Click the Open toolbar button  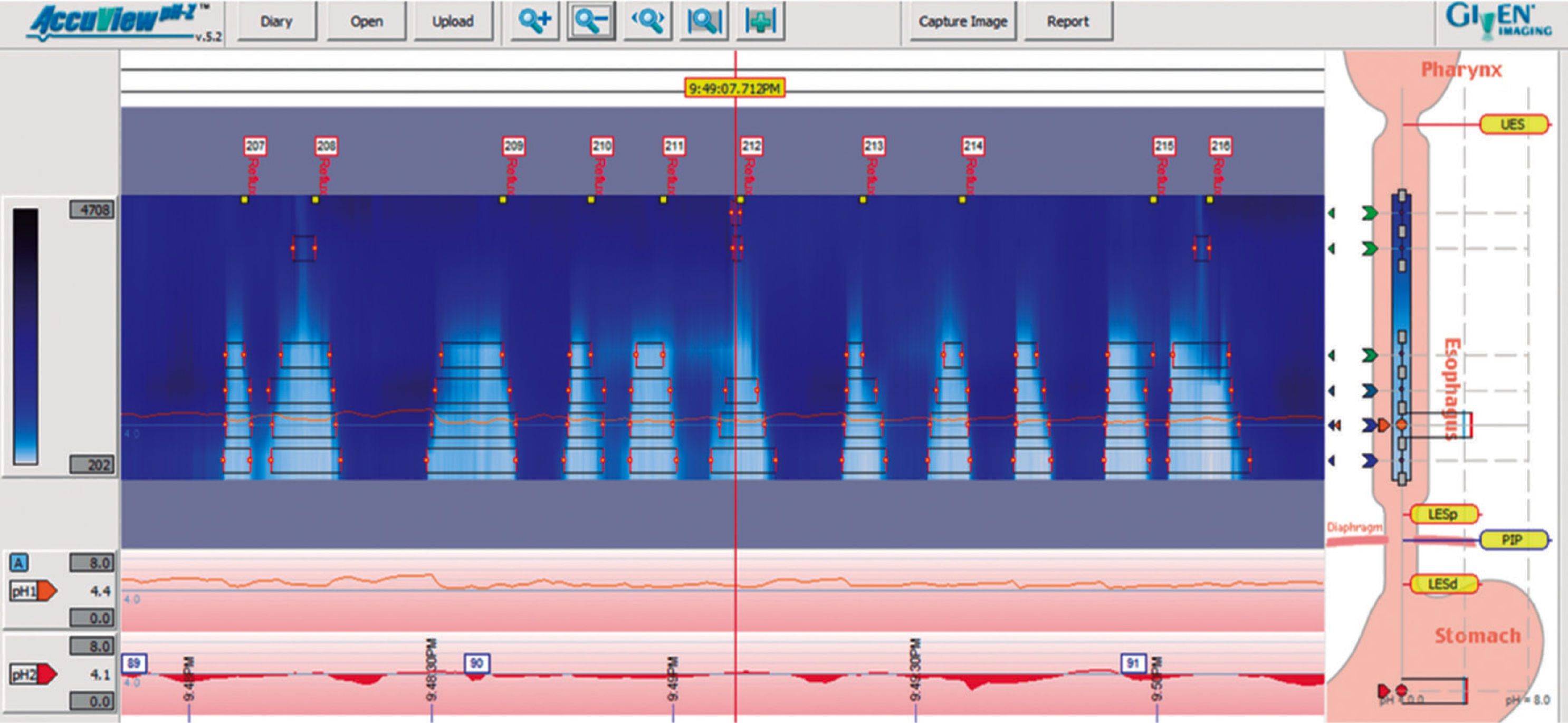coord(366,22)
